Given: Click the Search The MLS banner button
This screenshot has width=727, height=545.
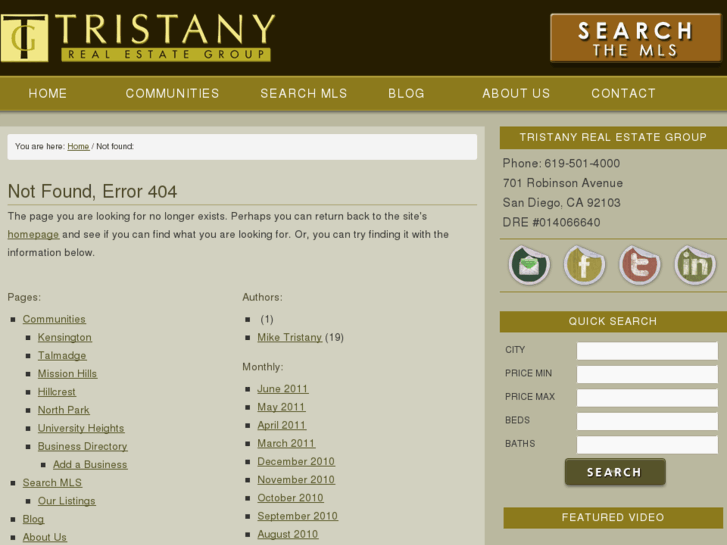Looking at the screenshot, I should pos(635,38).
